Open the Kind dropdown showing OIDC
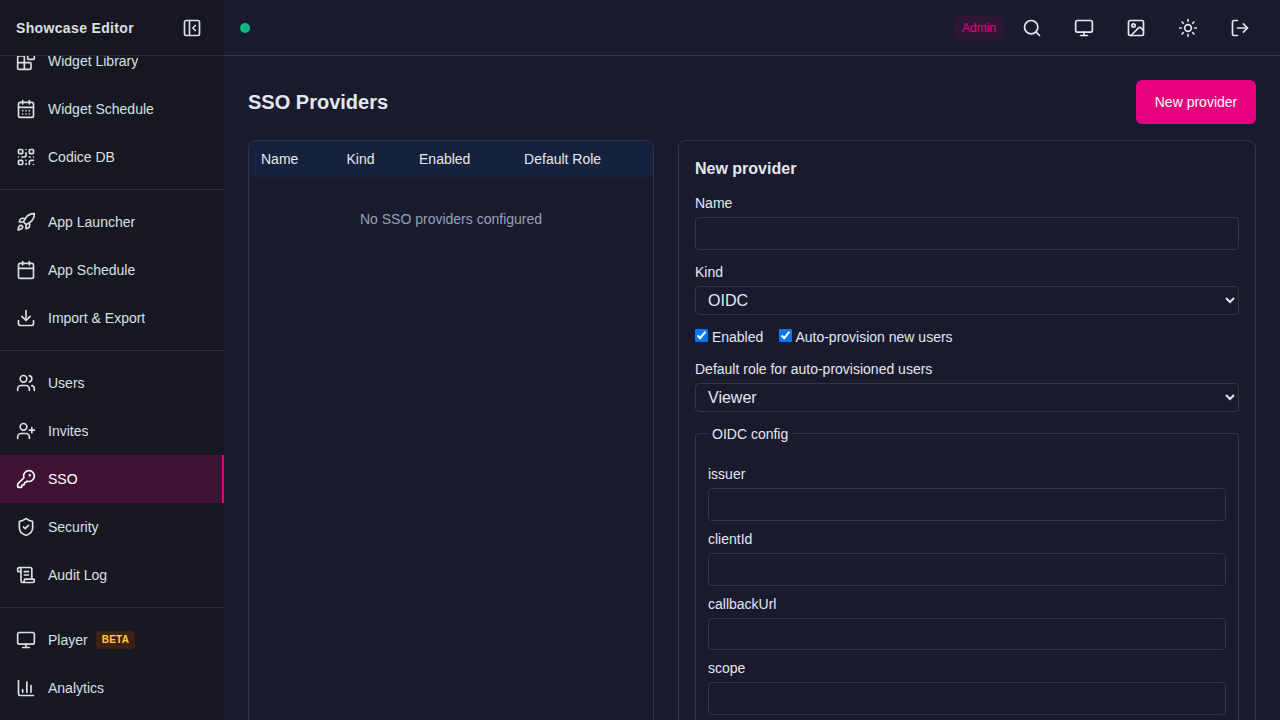The image size is (1280, 720). 967,301
